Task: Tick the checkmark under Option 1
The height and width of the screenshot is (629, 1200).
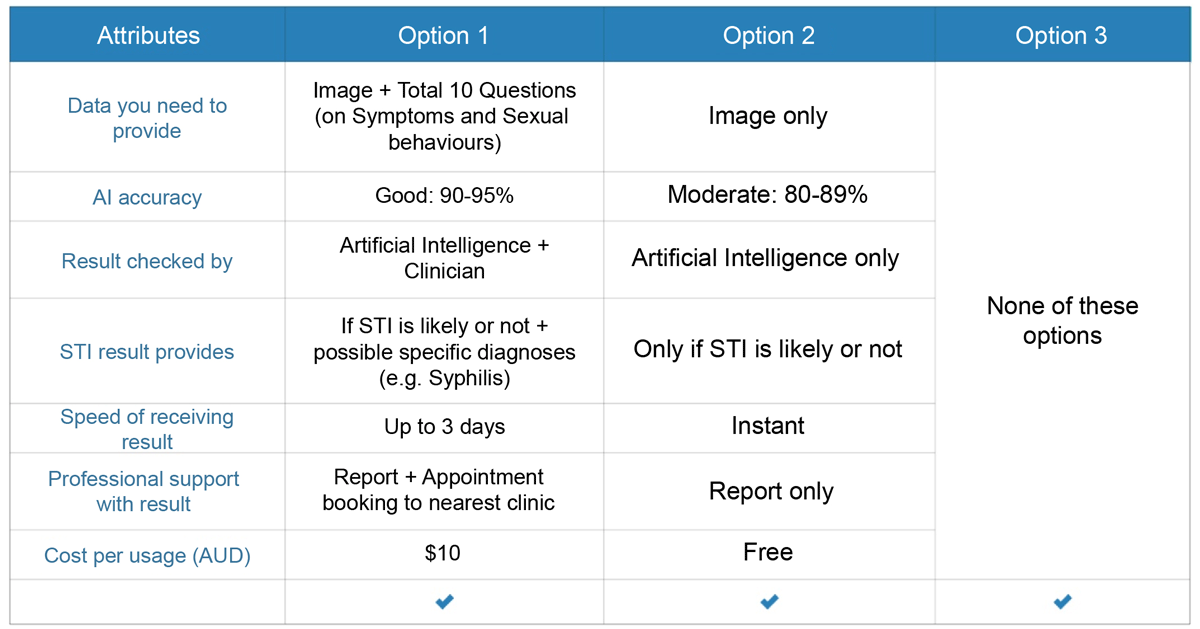Action: pyautogui.click(x=444, y=602)
